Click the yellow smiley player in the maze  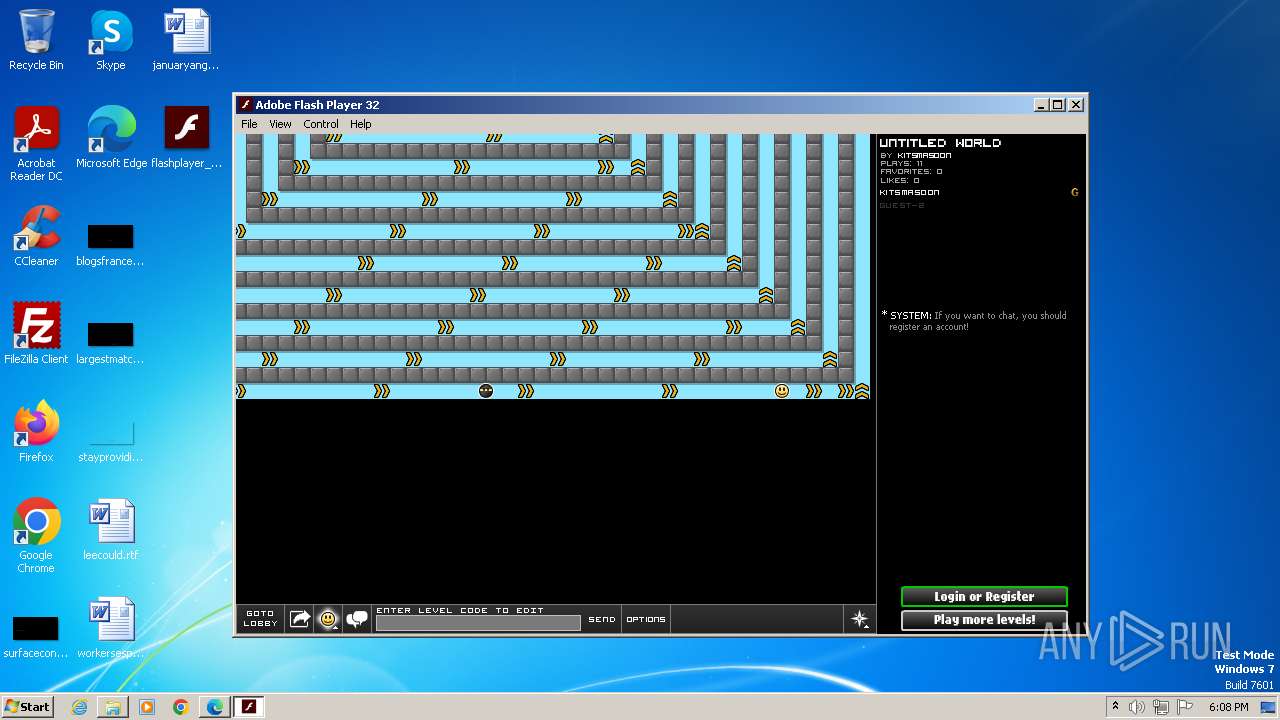pos(782,391)
